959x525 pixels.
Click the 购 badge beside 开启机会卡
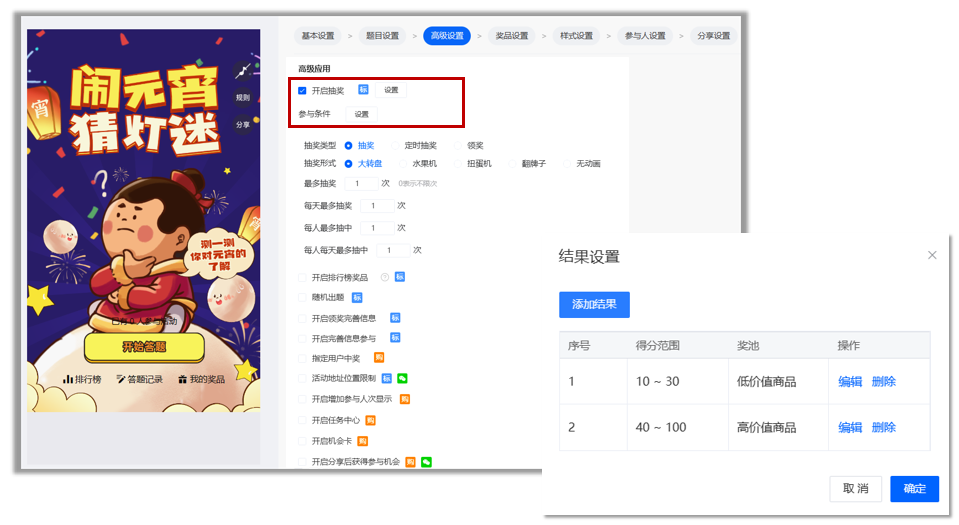363,441
